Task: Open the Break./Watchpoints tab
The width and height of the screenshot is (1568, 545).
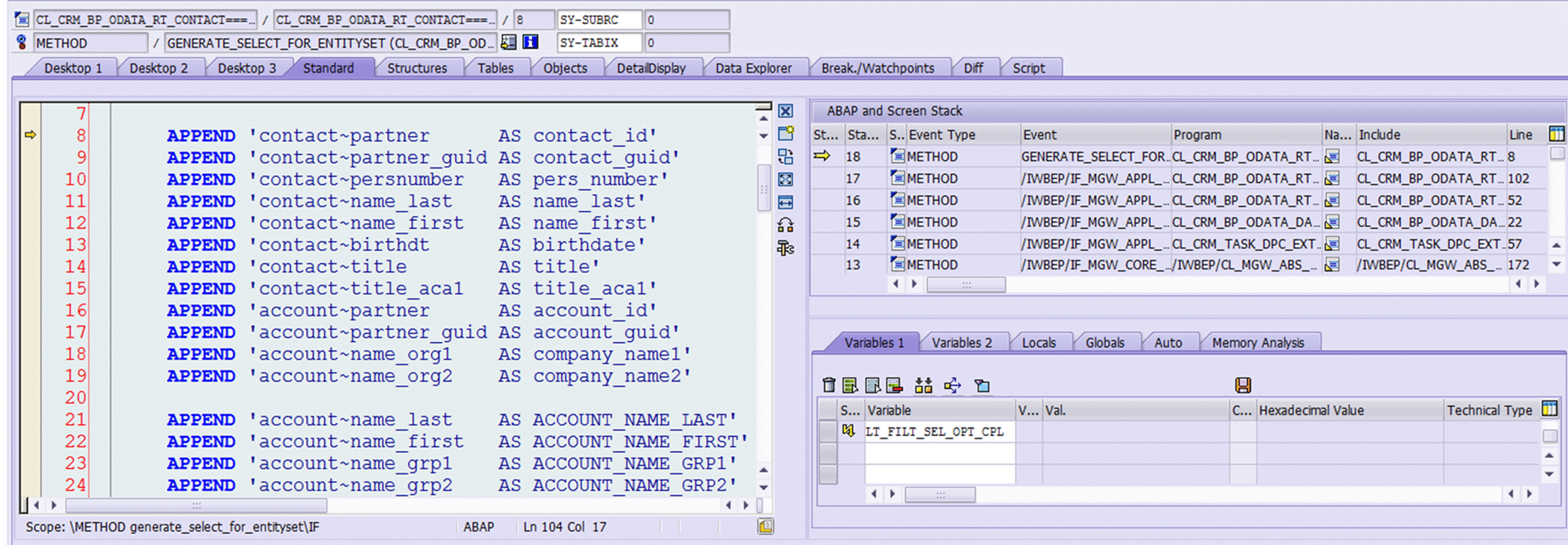Action: (878, 68)
